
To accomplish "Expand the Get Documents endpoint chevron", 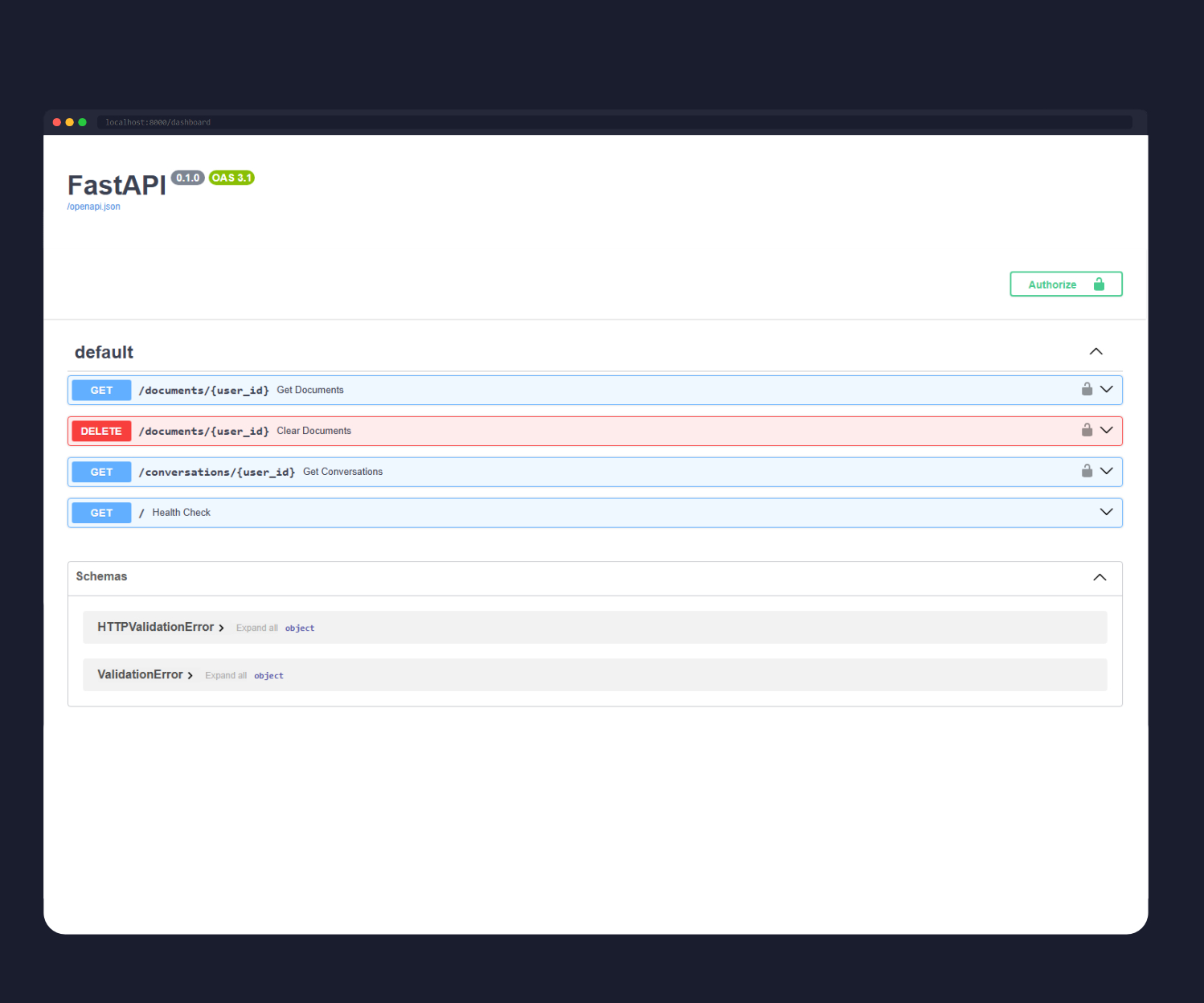I will coord(1107,390).
